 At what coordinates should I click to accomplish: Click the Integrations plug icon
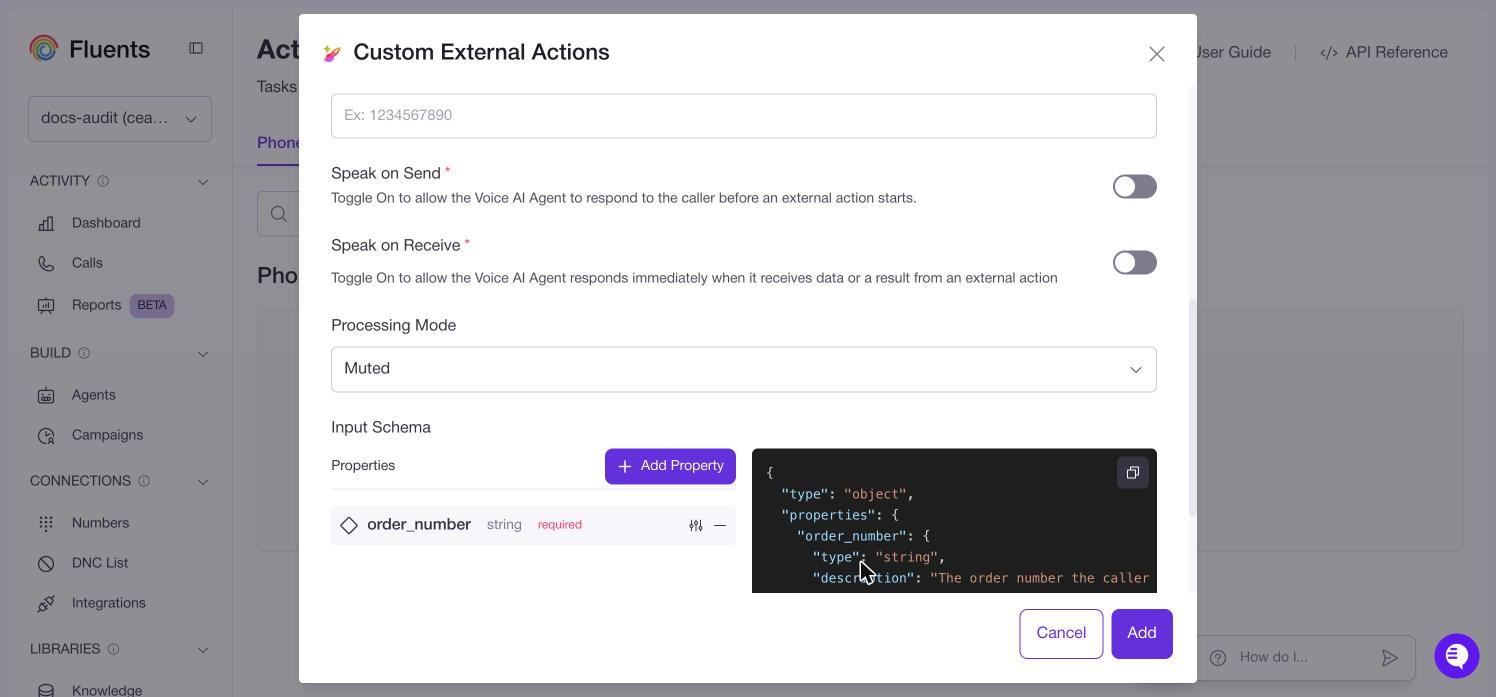pos(46,603)
